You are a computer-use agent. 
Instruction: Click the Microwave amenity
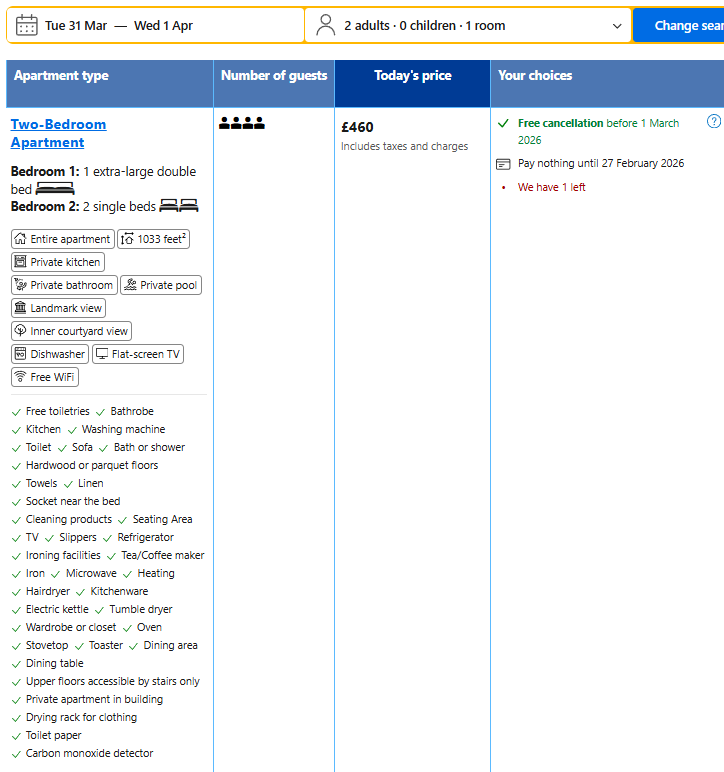91,573
